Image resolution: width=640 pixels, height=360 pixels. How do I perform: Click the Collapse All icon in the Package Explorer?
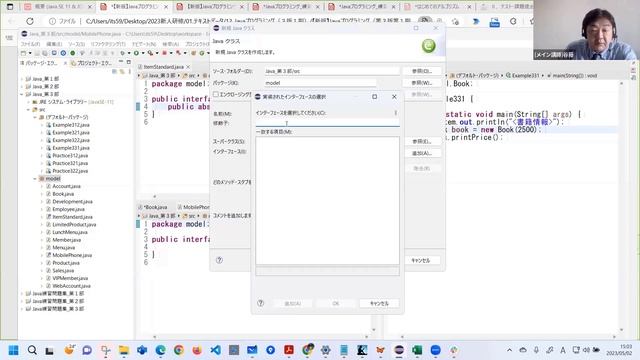pos(115,71)
